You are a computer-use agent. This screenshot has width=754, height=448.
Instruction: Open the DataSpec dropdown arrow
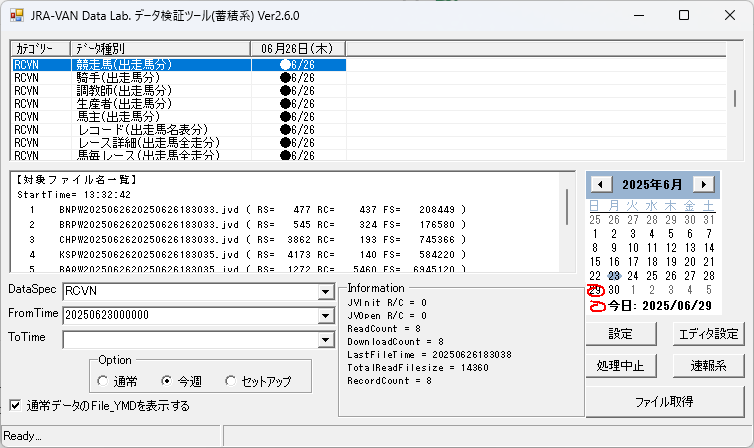coord(326,291)
